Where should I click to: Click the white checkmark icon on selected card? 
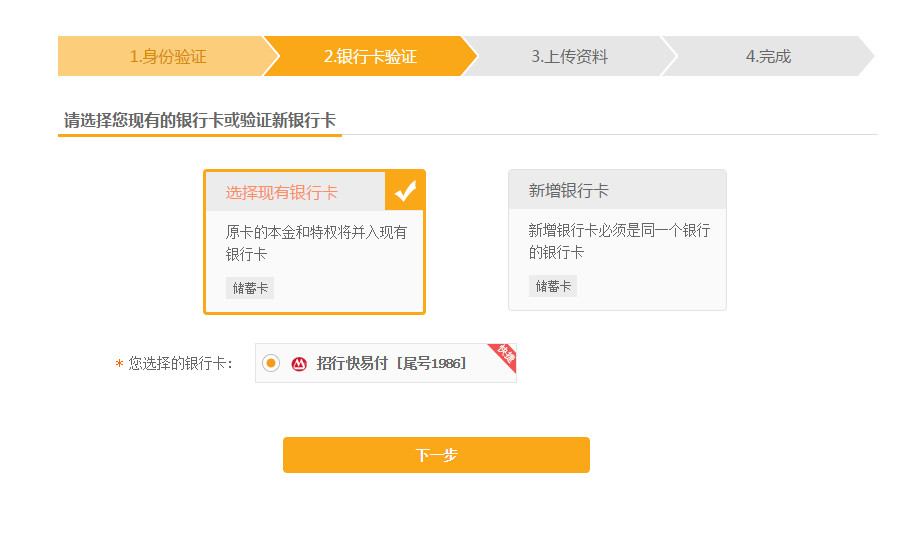click(405, 191)
